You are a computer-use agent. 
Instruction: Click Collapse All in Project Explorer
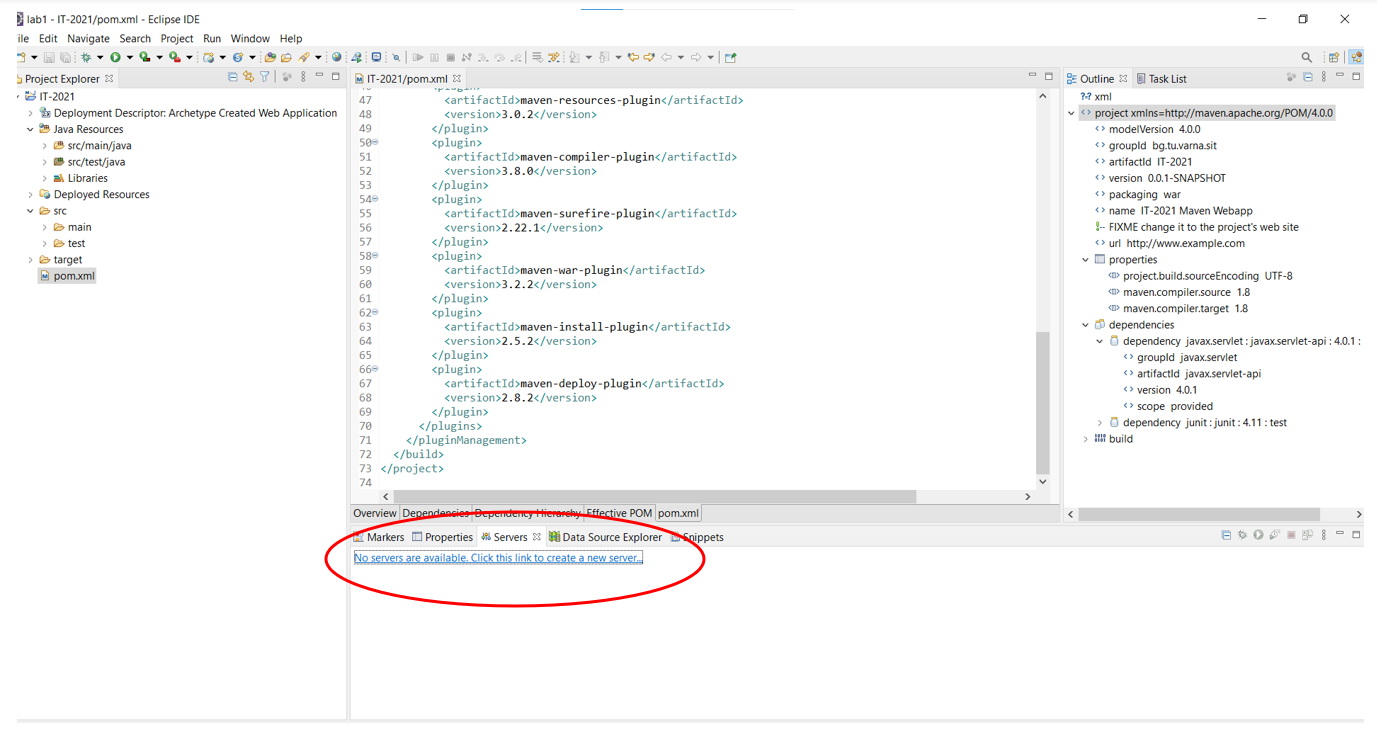233,77
